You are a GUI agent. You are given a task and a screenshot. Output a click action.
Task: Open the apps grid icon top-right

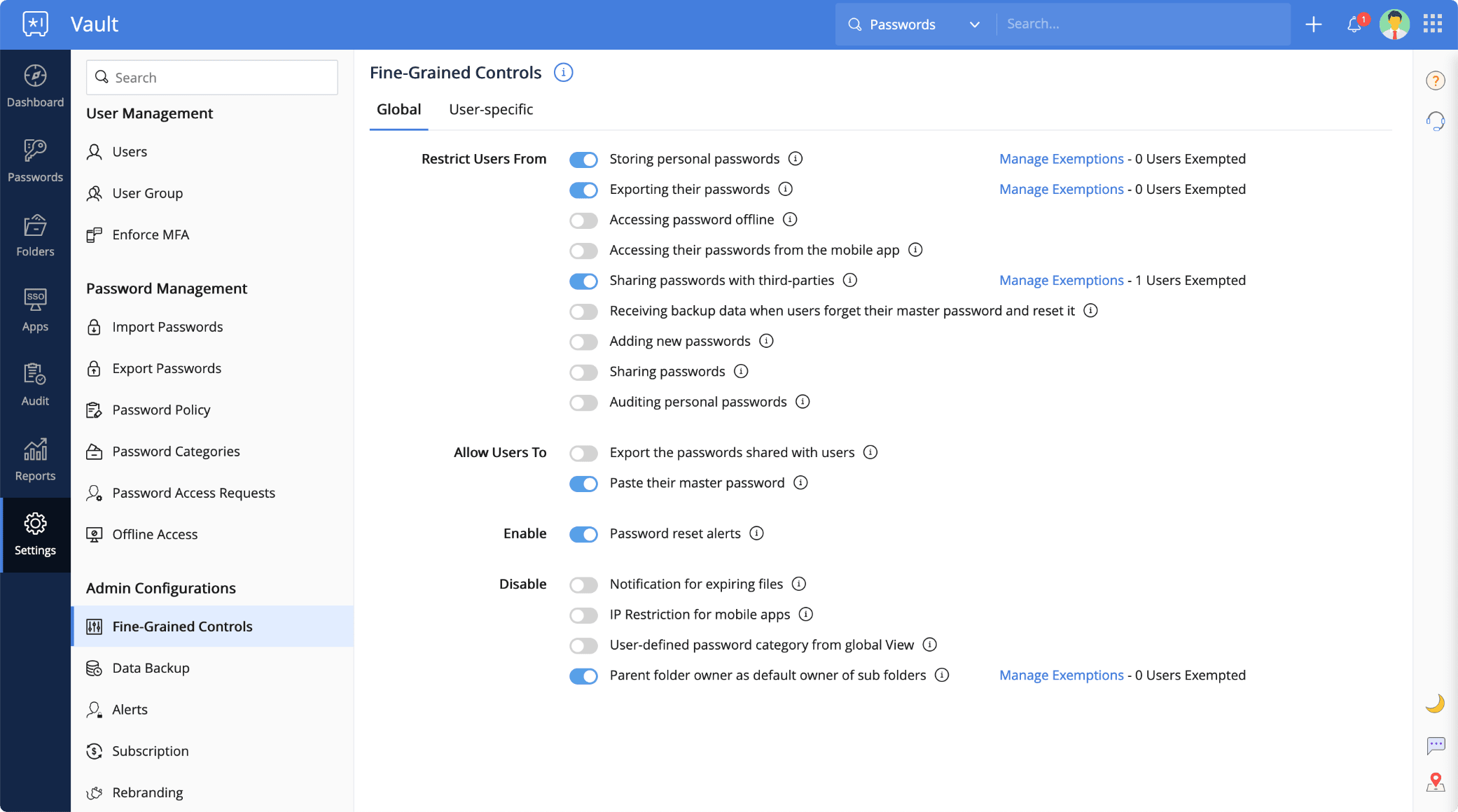[1432, 24]
